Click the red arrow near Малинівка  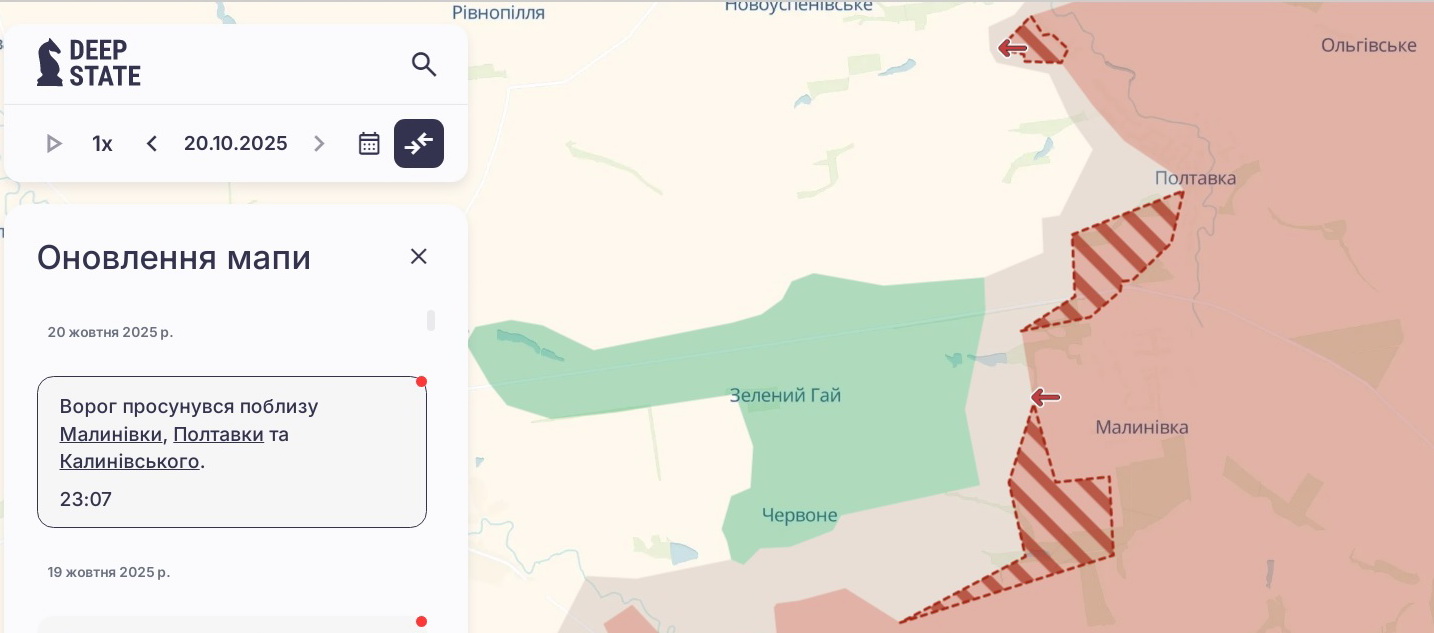[1045, 398]
